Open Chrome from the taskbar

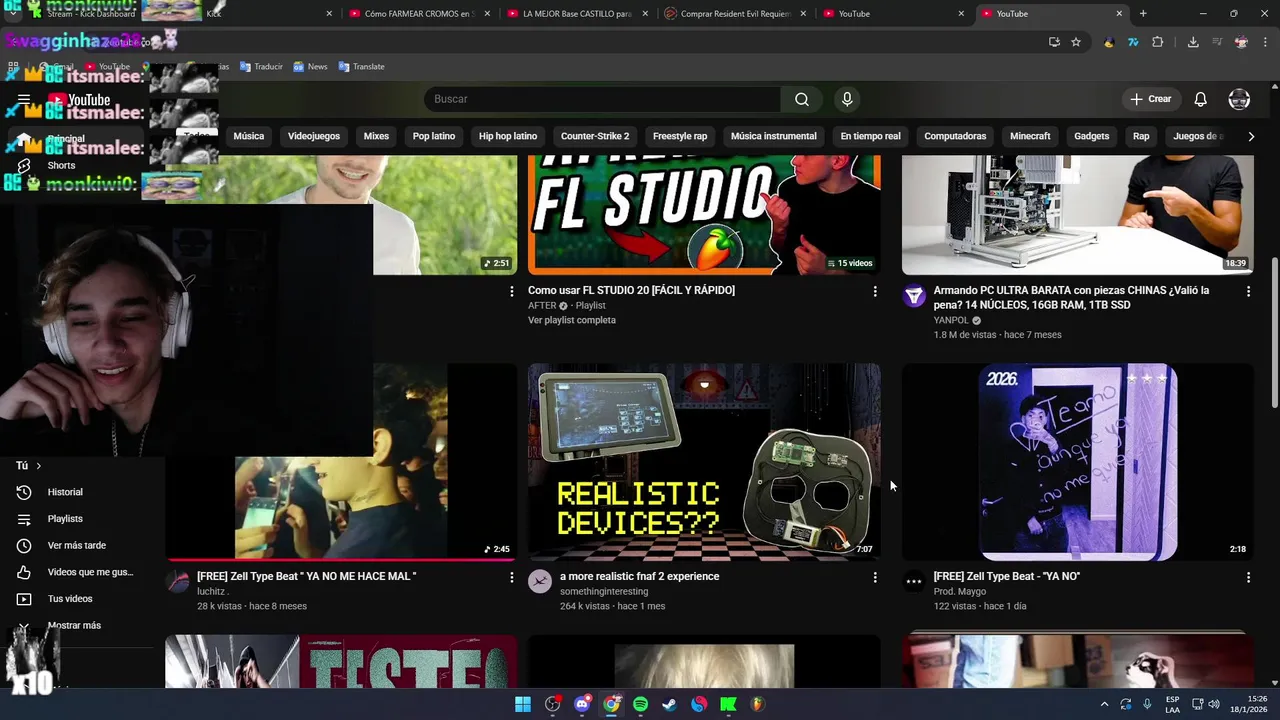point(611,704)
